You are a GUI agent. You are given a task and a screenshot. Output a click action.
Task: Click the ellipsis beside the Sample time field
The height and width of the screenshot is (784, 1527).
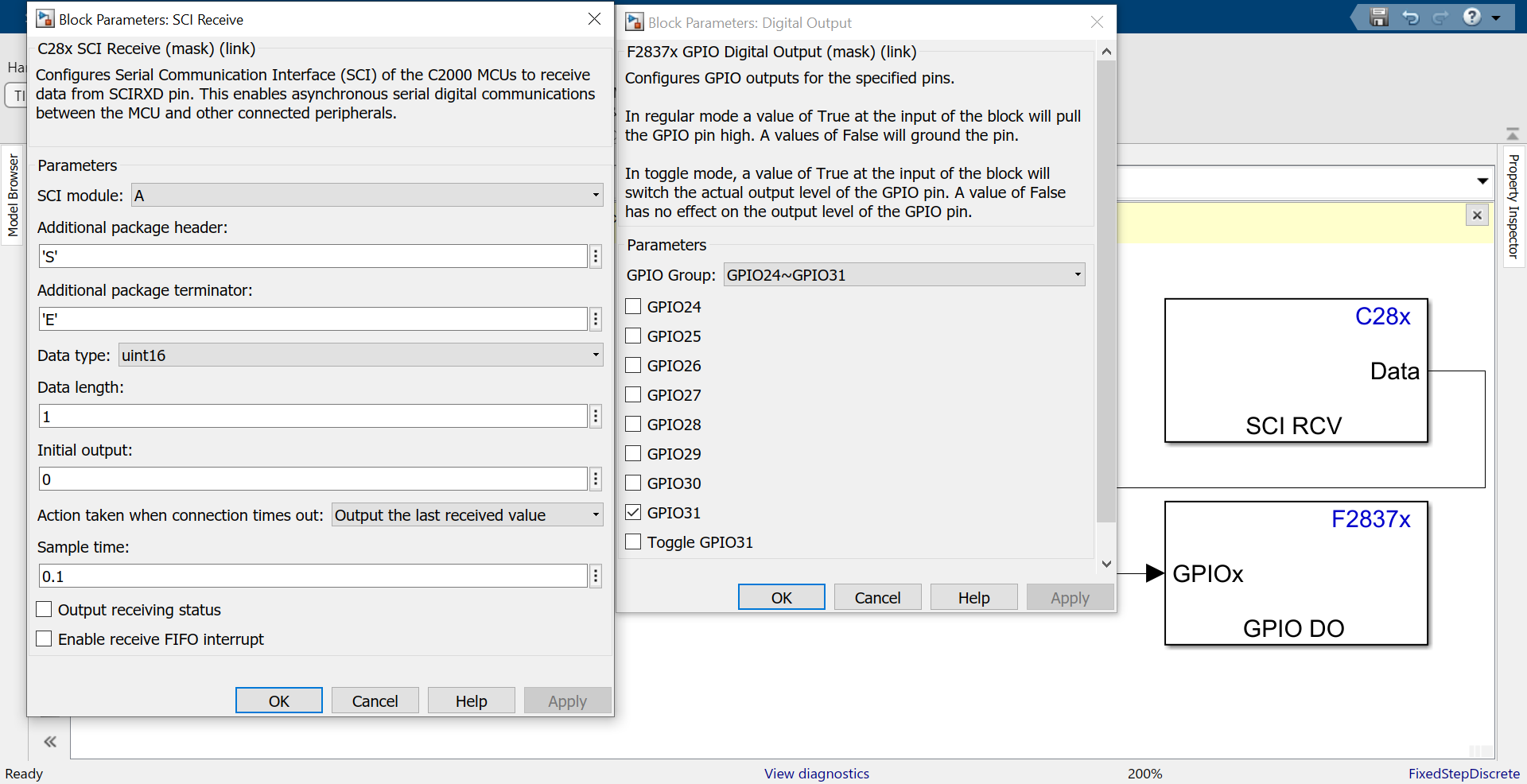[x=595, y=576]
